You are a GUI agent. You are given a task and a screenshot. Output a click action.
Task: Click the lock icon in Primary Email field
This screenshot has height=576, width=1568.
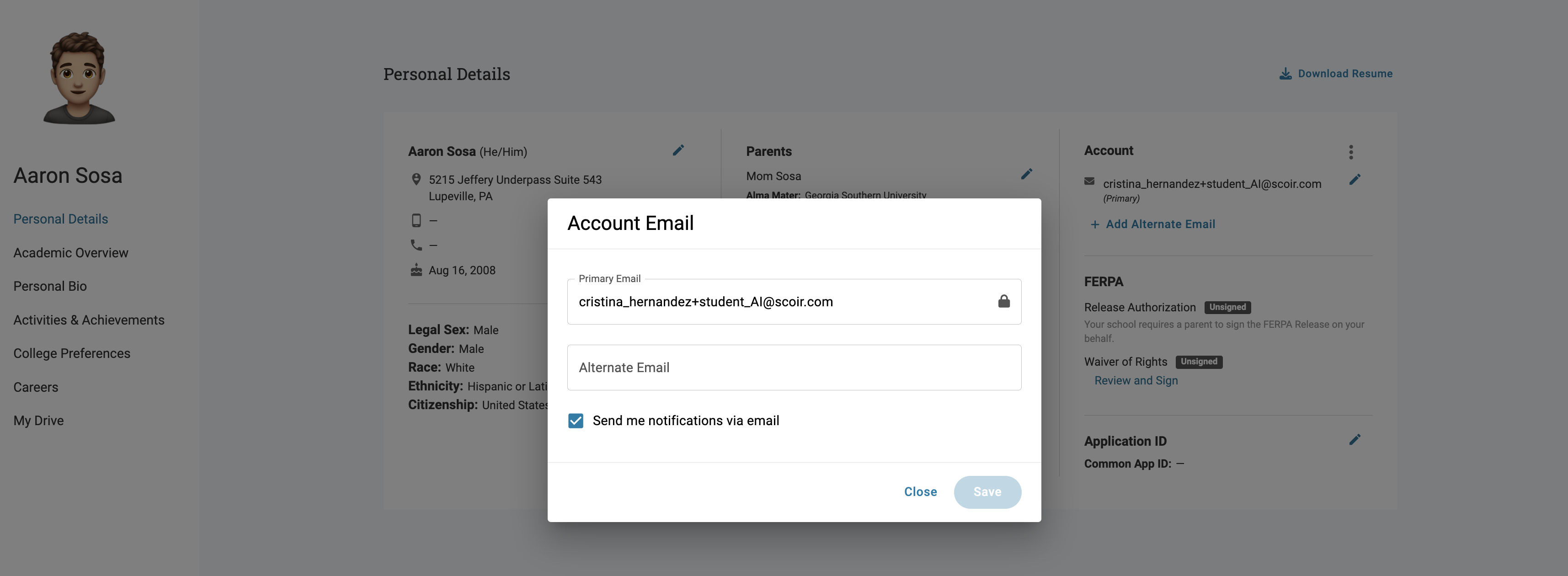(1004, 301)
